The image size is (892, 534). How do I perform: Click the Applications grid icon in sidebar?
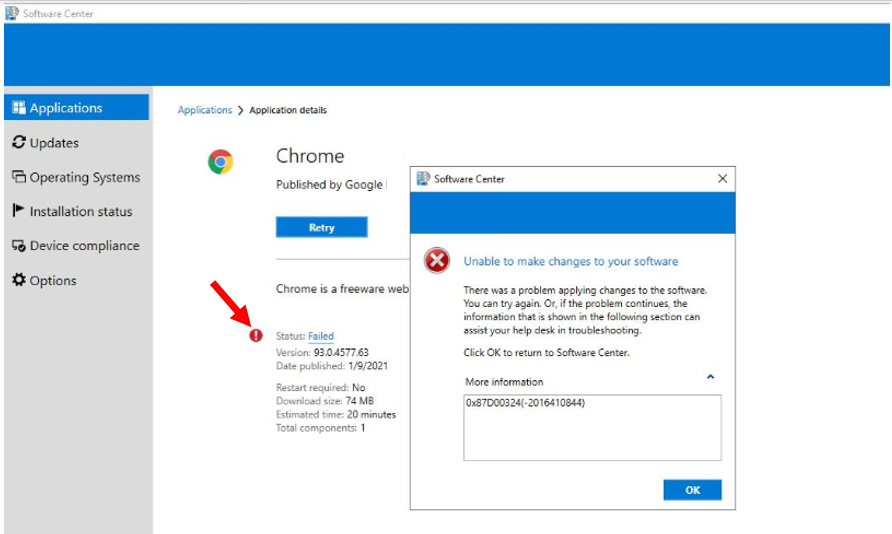click(x=19, y=107)
